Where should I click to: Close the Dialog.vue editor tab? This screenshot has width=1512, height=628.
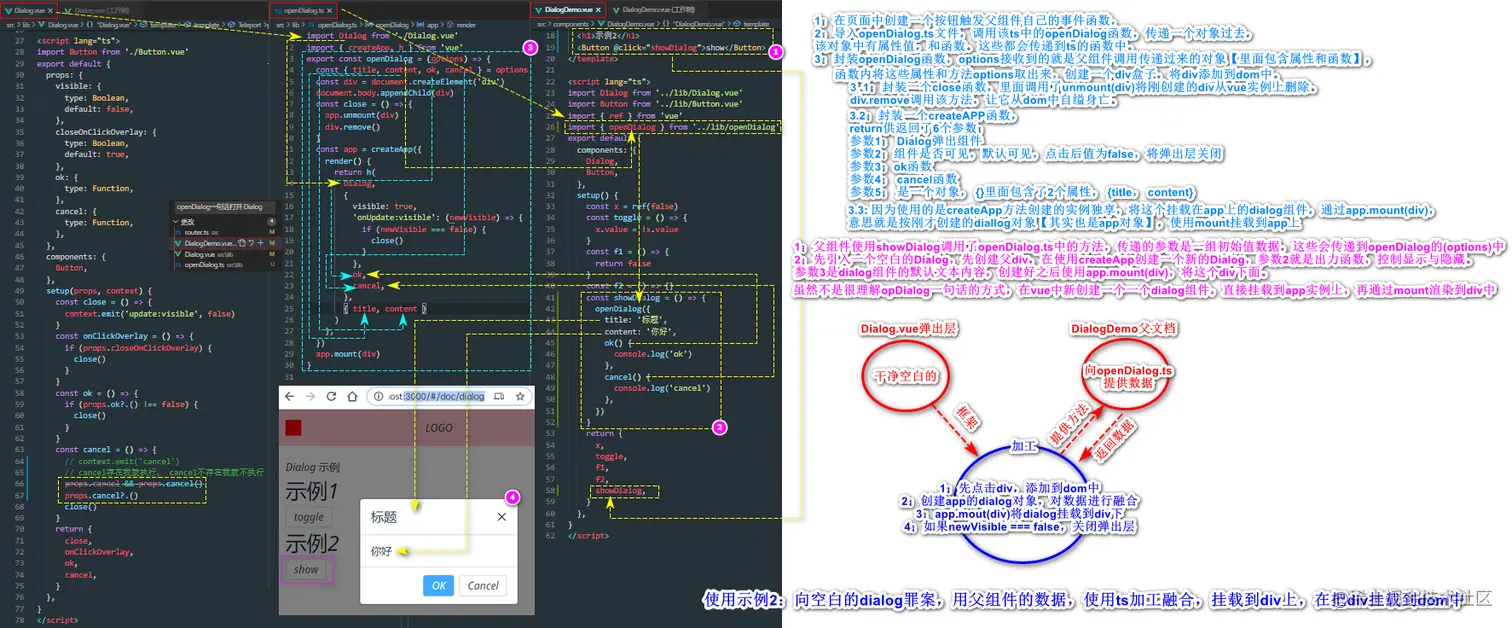click(50, 10)
